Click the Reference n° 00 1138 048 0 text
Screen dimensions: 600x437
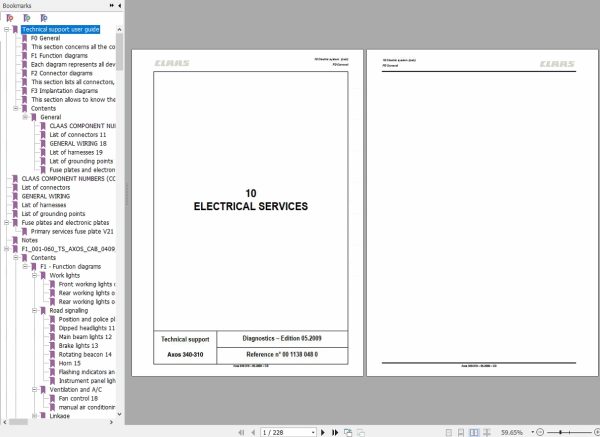click(x=282, y=355)
